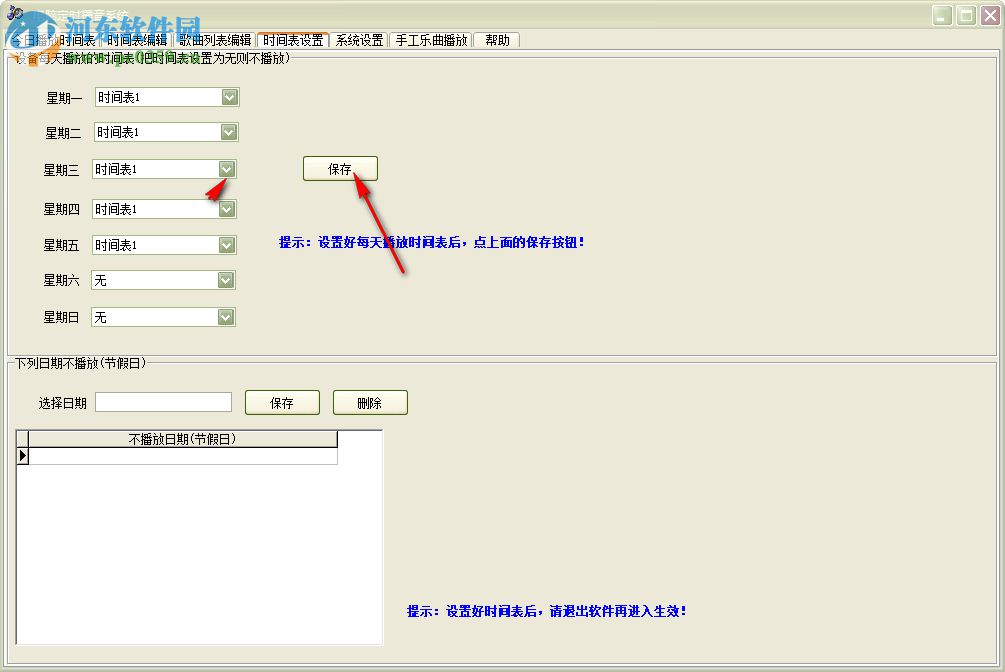Maximize the application window

point(967,15)
